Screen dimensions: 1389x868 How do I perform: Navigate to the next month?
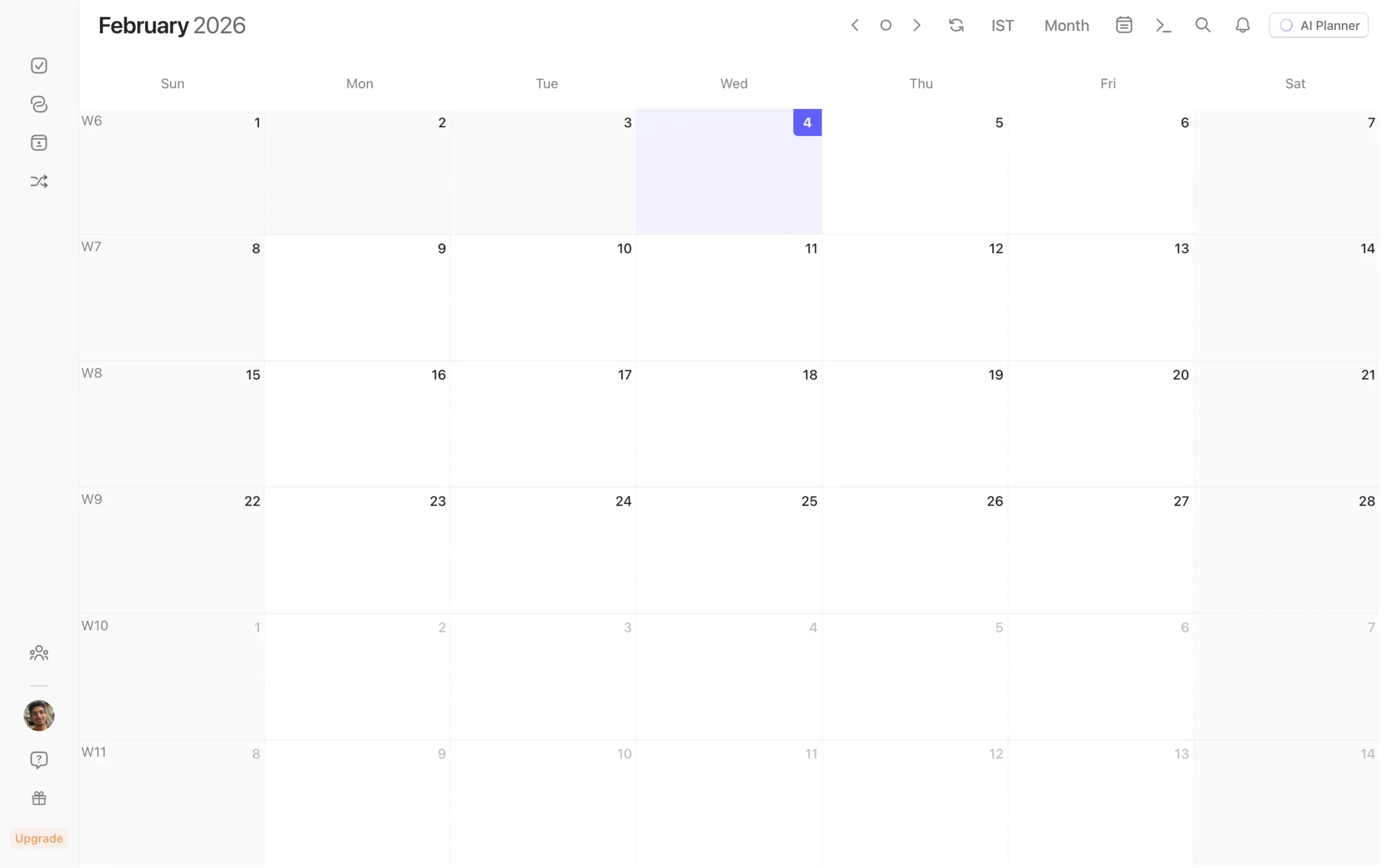pos(916,25)
